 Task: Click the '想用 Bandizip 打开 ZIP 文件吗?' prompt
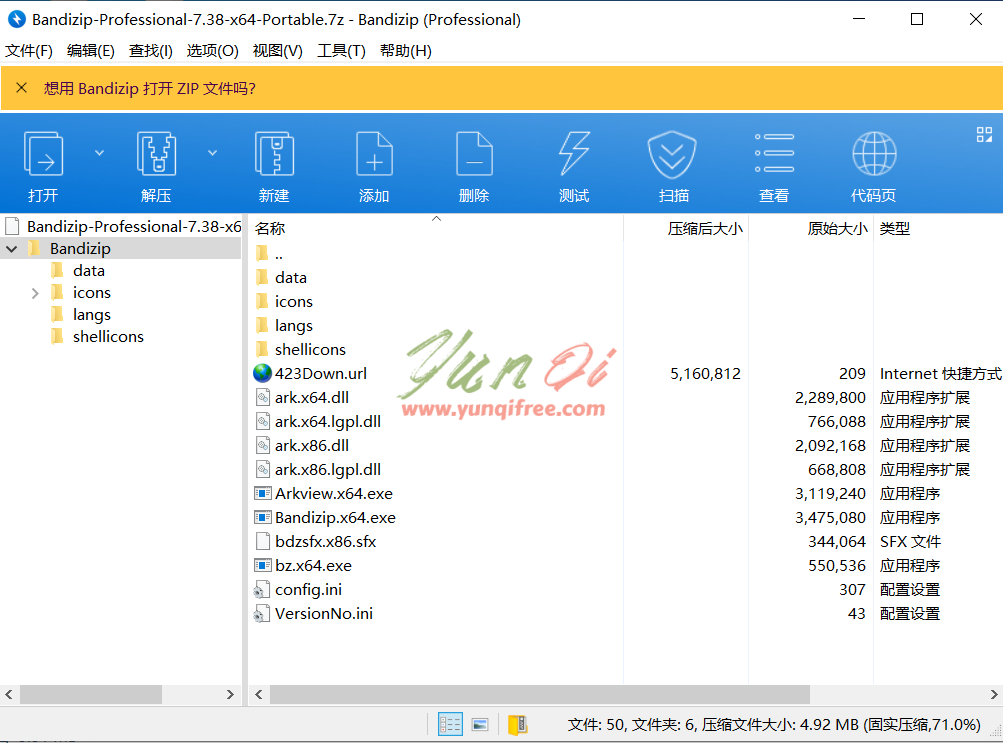click(150, 88)
